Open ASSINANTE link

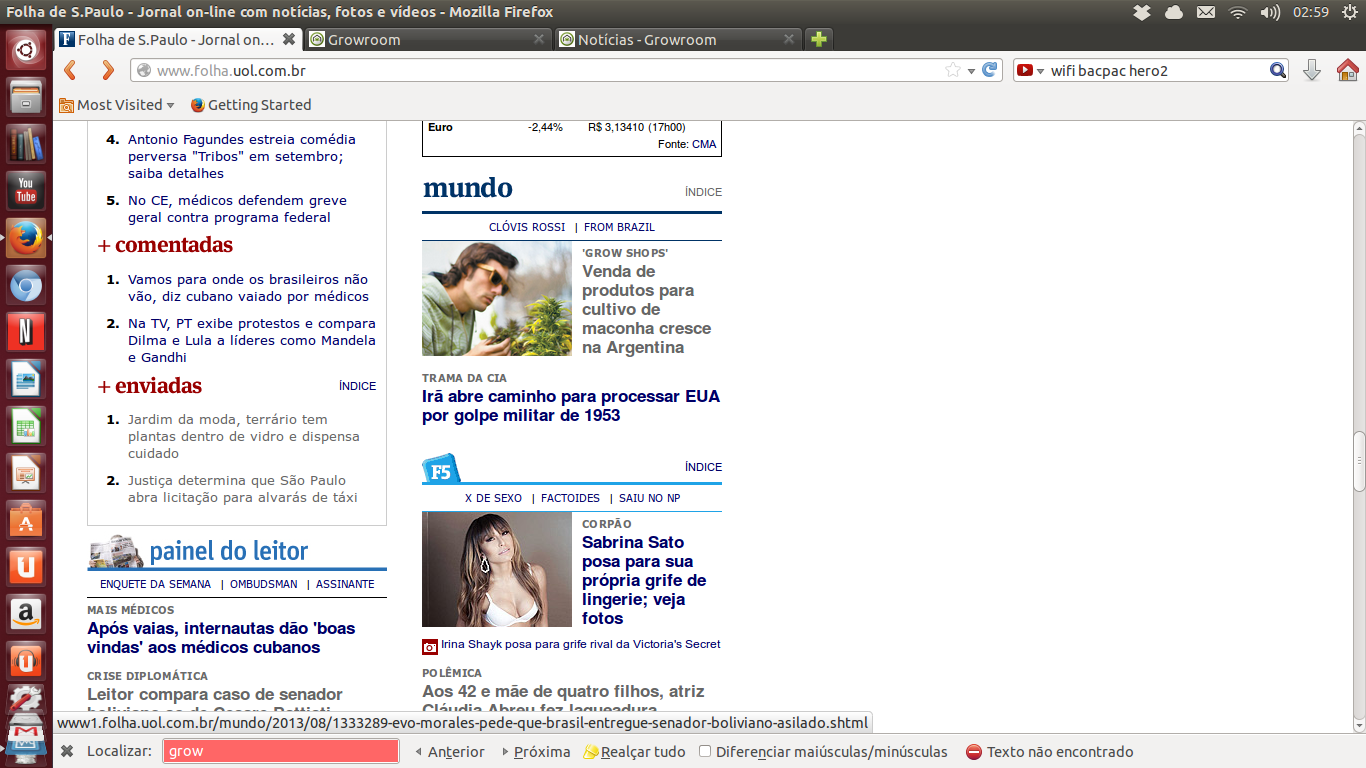point(345,584)
